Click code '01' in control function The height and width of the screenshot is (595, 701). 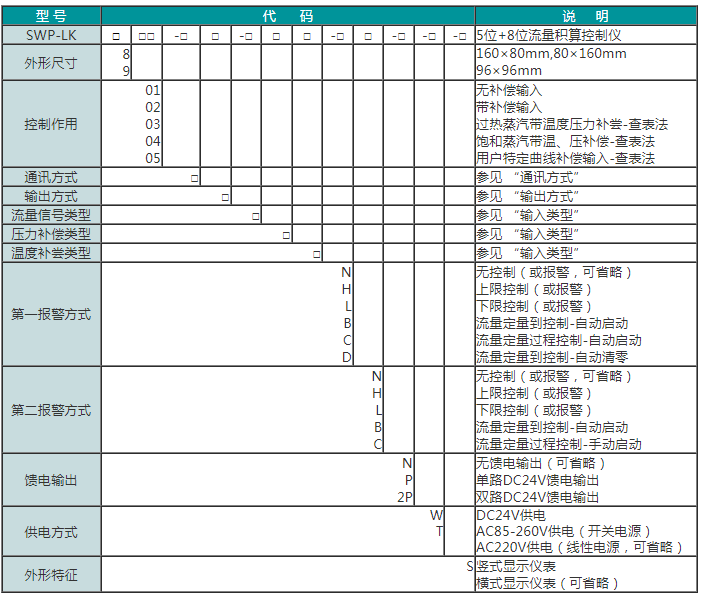tap(152, 90)
